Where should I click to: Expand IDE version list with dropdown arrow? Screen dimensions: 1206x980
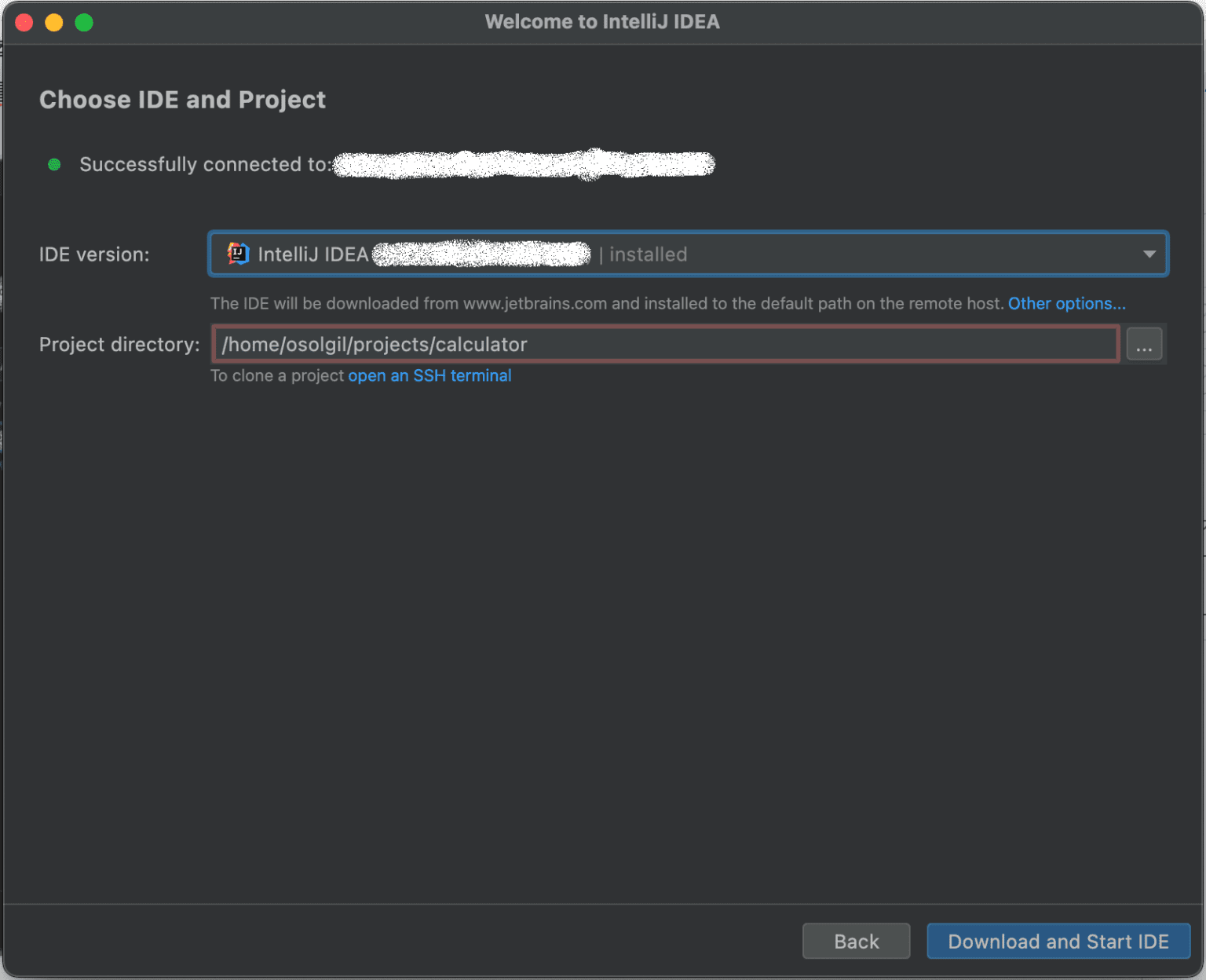(x=1149, y=254)
